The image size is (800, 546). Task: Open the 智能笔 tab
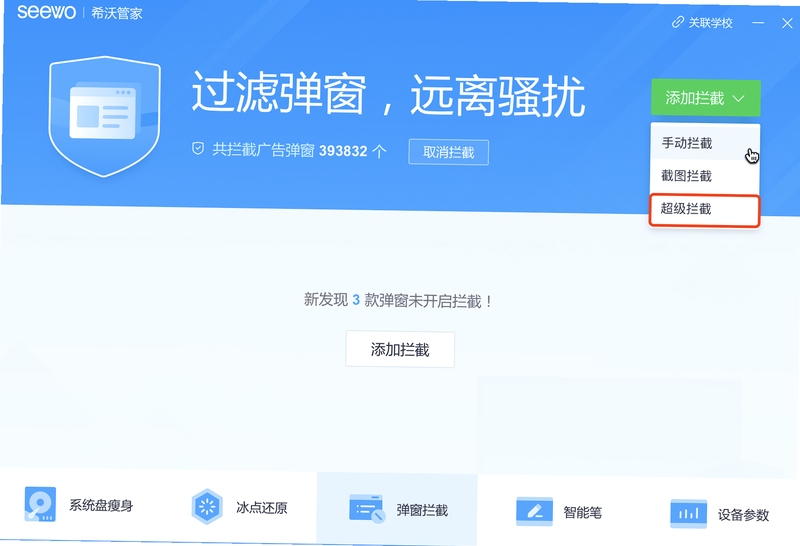[559, 511]
